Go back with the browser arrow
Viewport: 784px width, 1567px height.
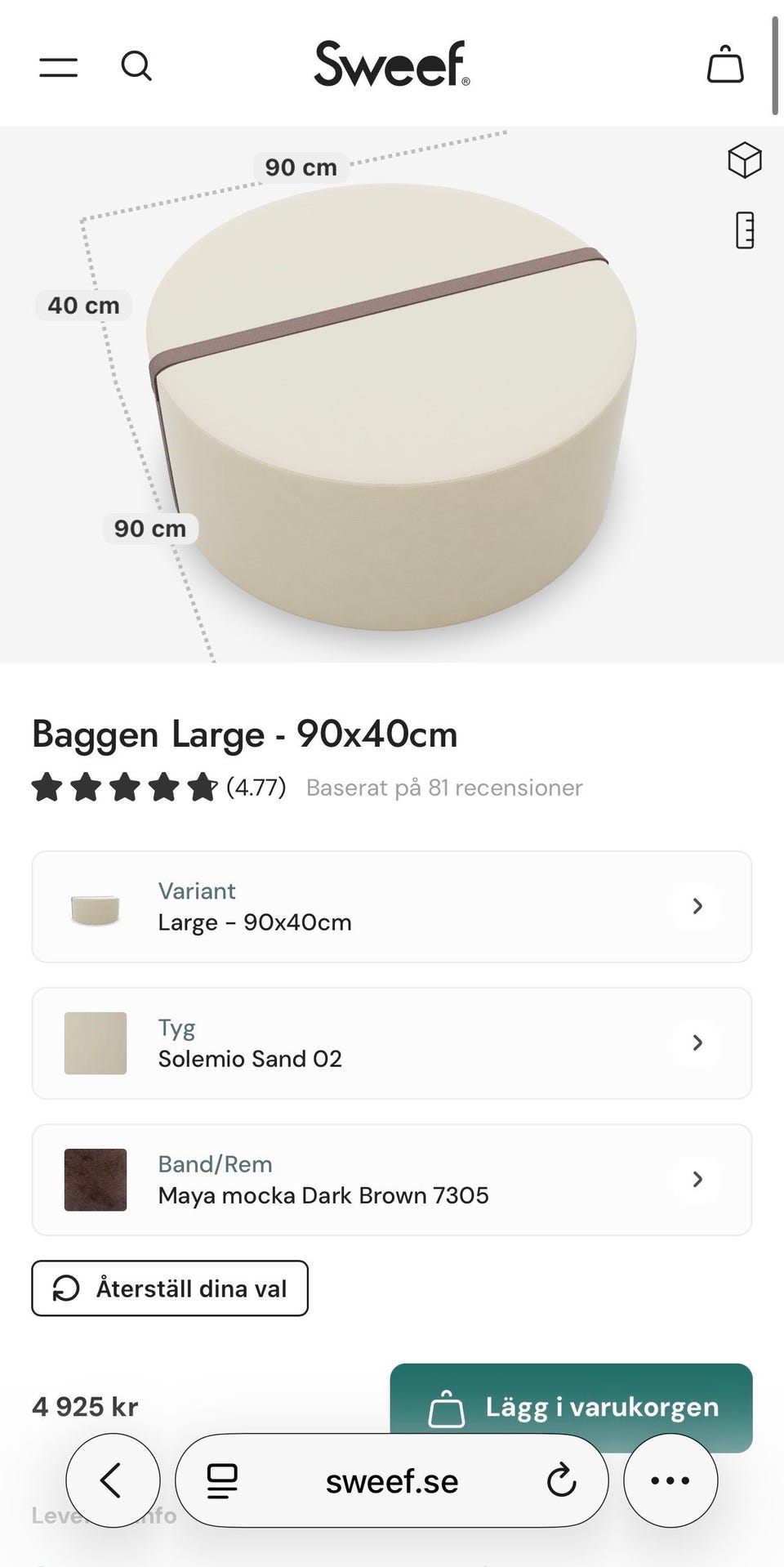[x=113, y=1480]
